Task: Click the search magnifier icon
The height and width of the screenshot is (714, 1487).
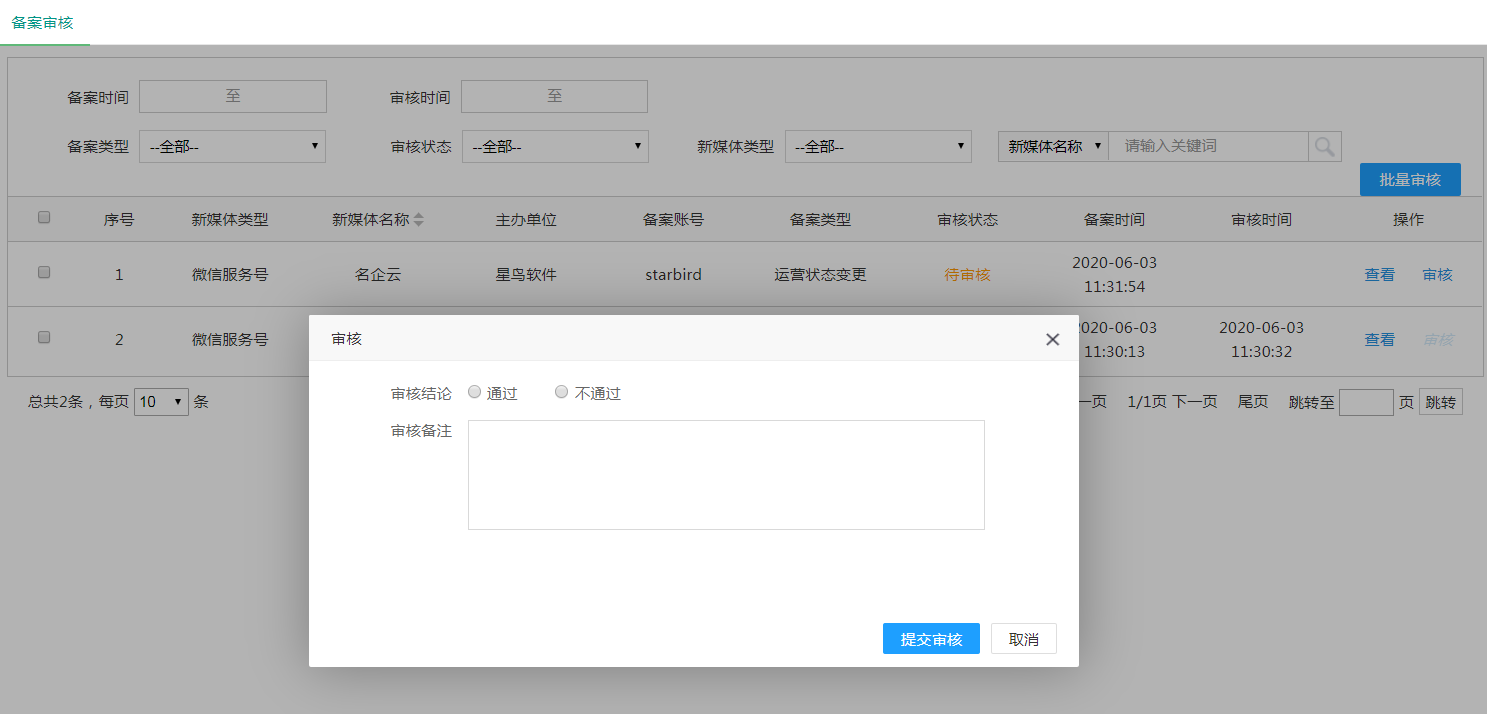Action: click(1324, 146)
